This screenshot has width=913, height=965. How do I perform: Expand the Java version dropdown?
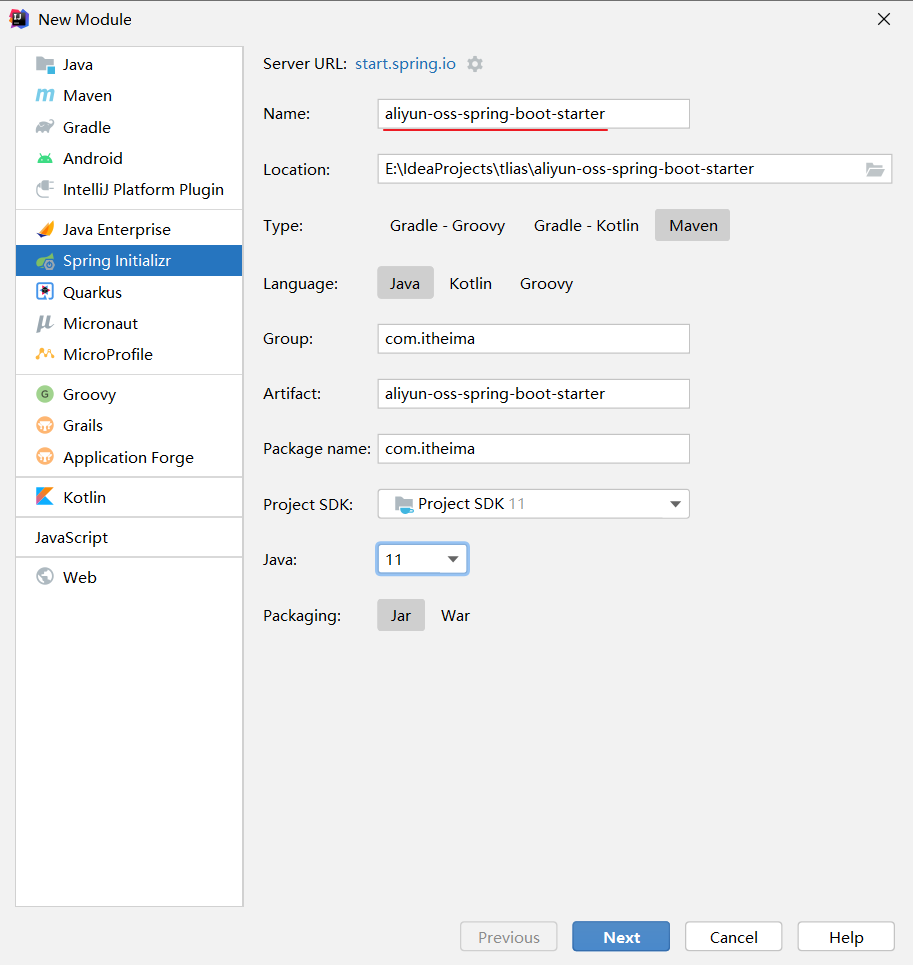[x=453, y=559]
